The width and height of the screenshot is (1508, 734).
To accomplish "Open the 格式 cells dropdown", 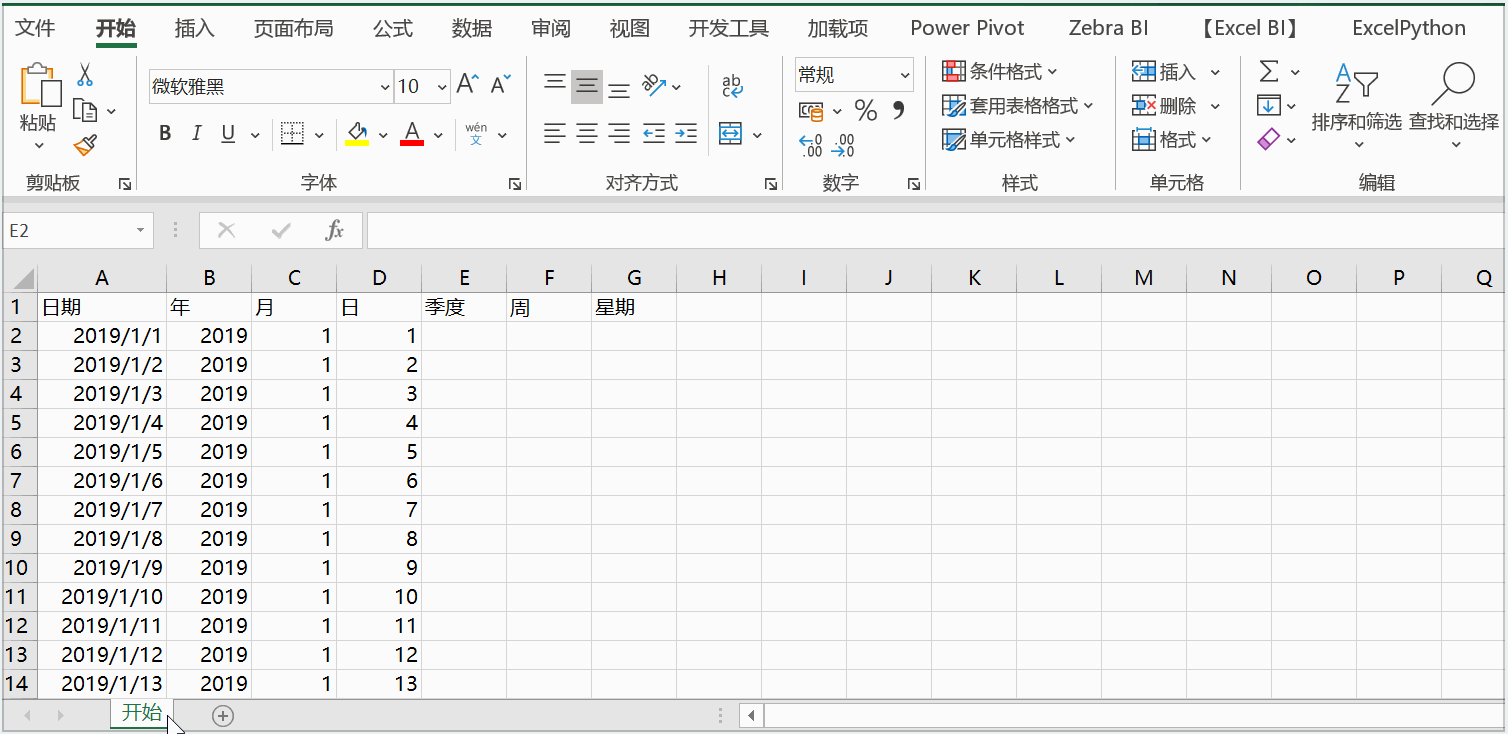I will coord(1171,139).
